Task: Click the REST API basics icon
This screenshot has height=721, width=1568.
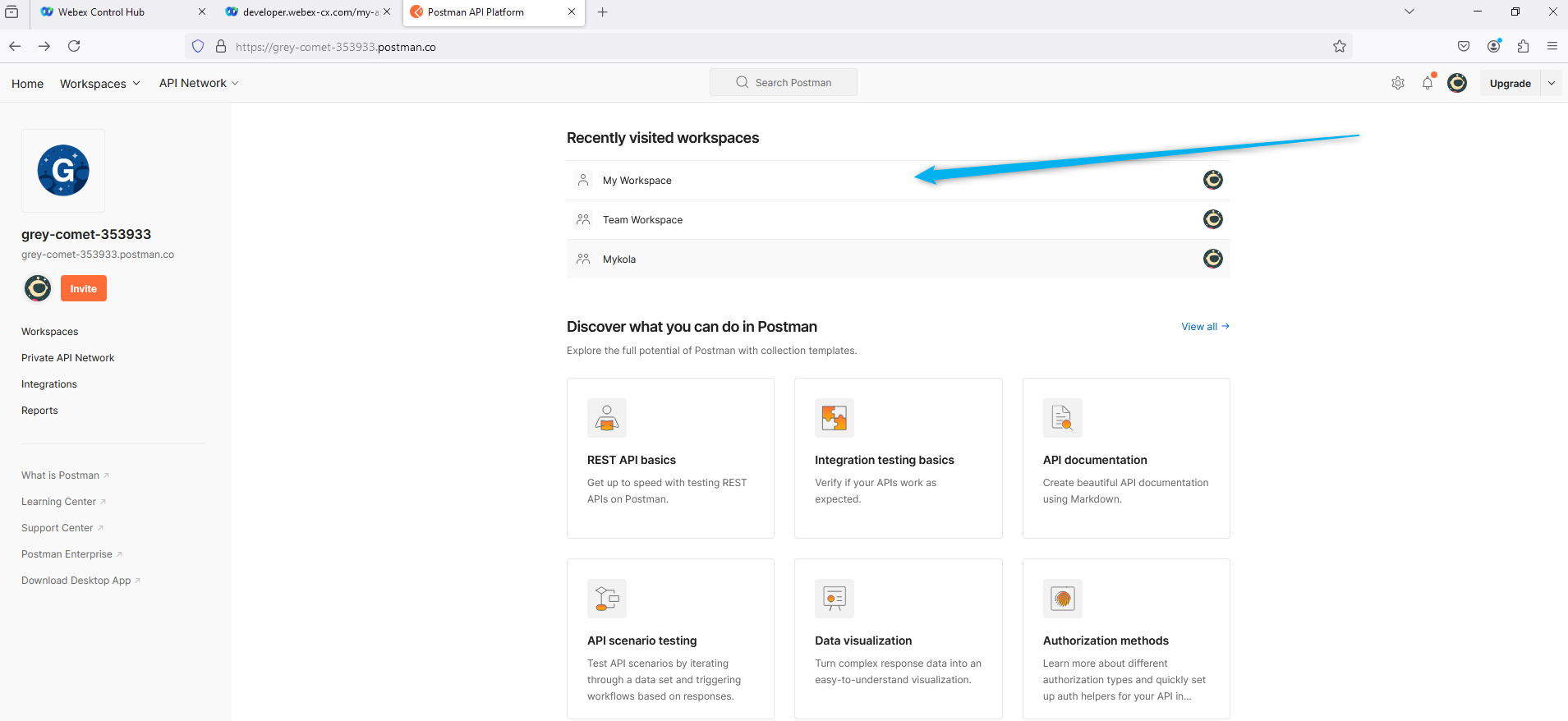Action: point(607,418)
